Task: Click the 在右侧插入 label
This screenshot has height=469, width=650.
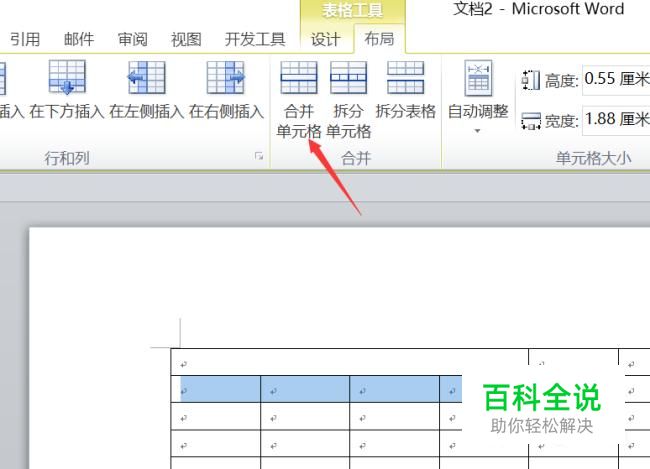Action: pyautogui.click(x=226, y=112)
